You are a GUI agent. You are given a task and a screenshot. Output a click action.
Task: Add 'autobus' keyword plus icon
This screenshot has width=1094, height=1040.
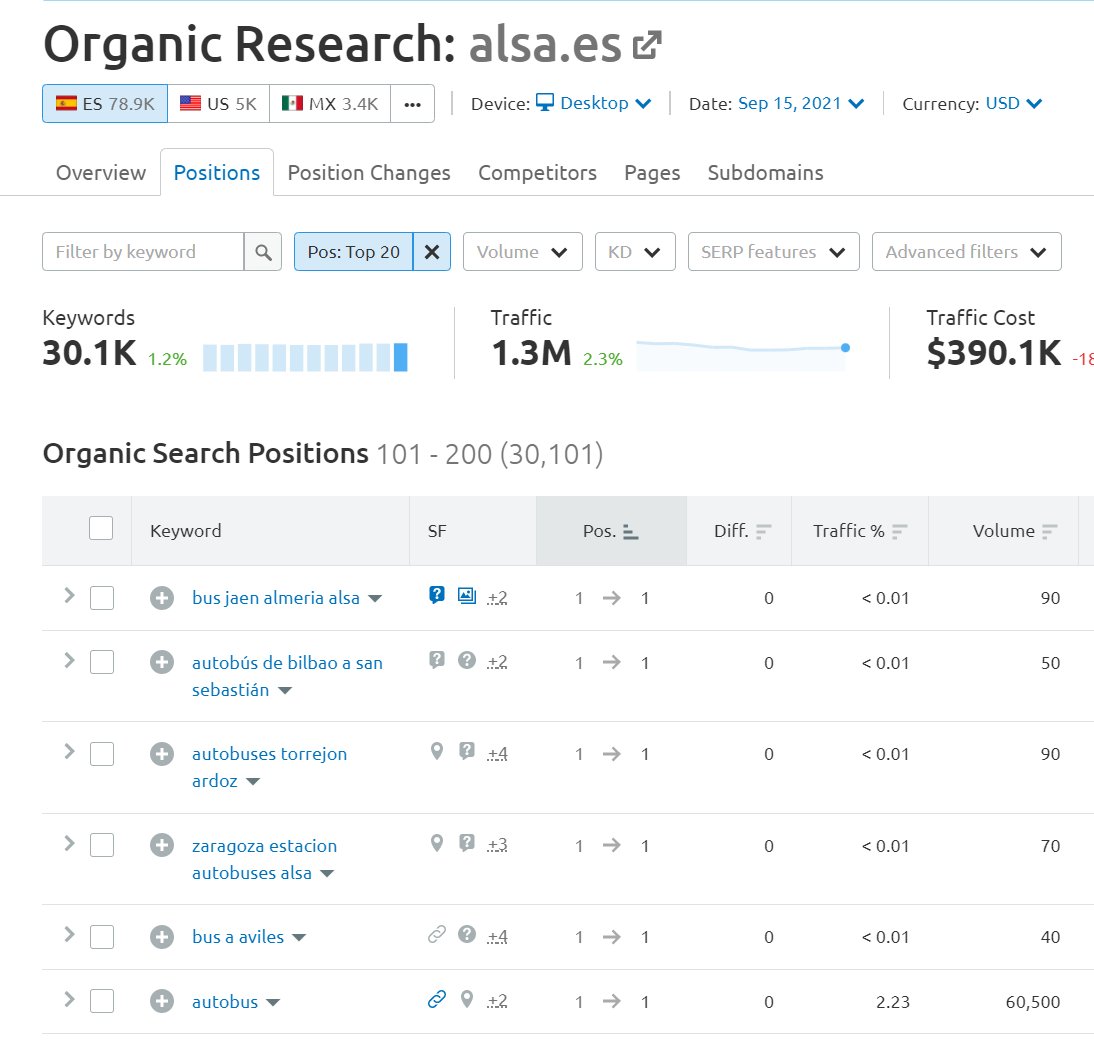click(162, 1001)
